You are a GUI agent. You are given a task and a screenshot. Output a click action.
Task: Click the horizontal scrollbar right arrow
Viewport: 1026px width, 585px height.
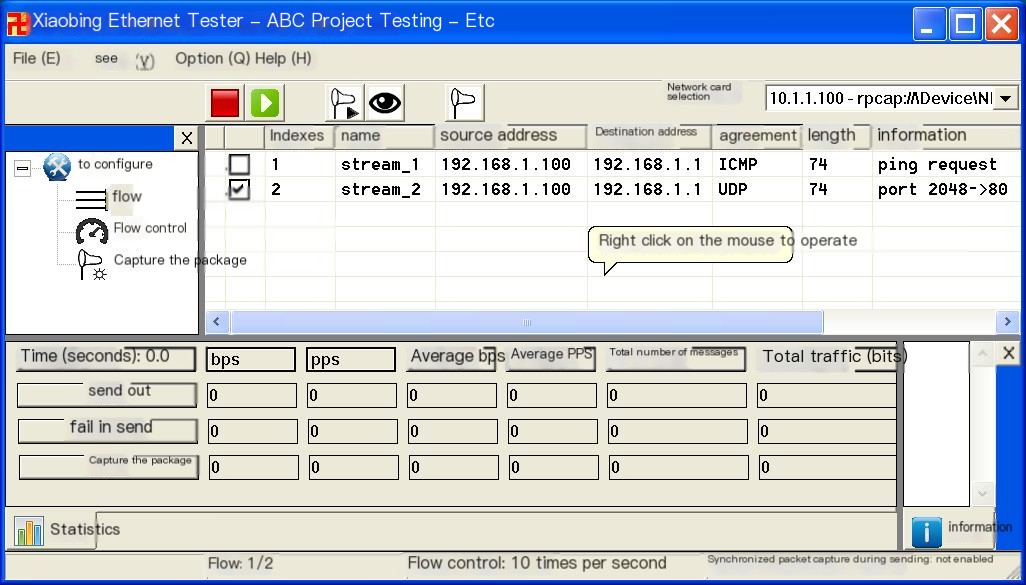(x=1007, y=322)
